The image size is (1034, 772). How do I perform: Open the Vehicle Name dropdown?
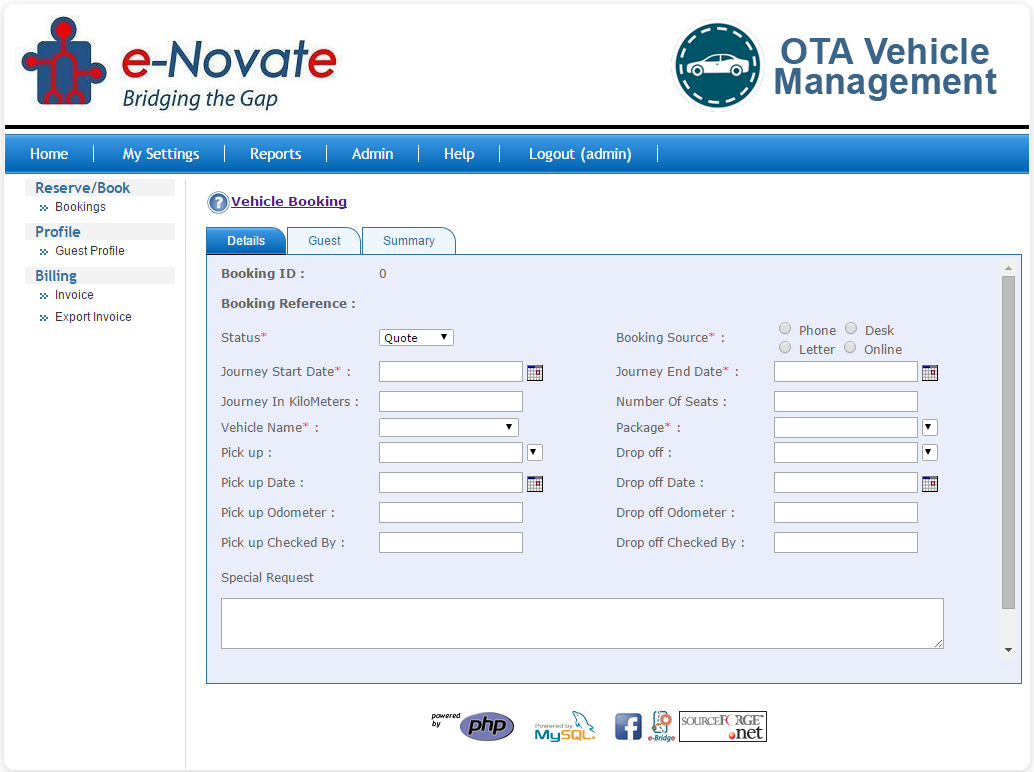click(448, 427)
